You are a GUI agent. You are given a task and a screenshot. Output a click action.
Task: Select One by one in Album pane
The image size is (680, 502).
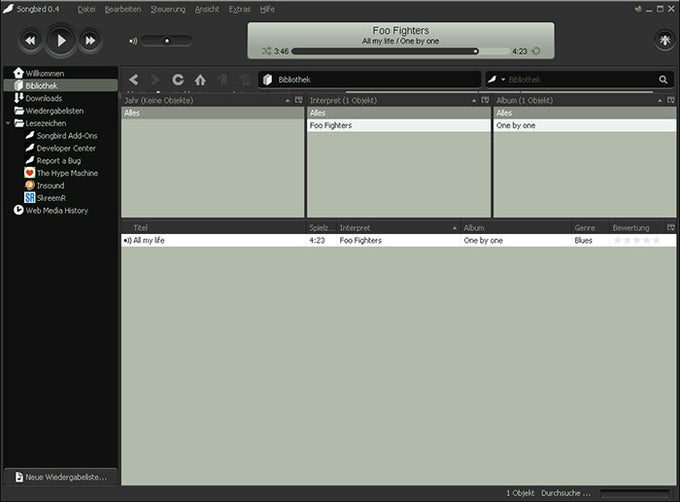coord(585,125)
